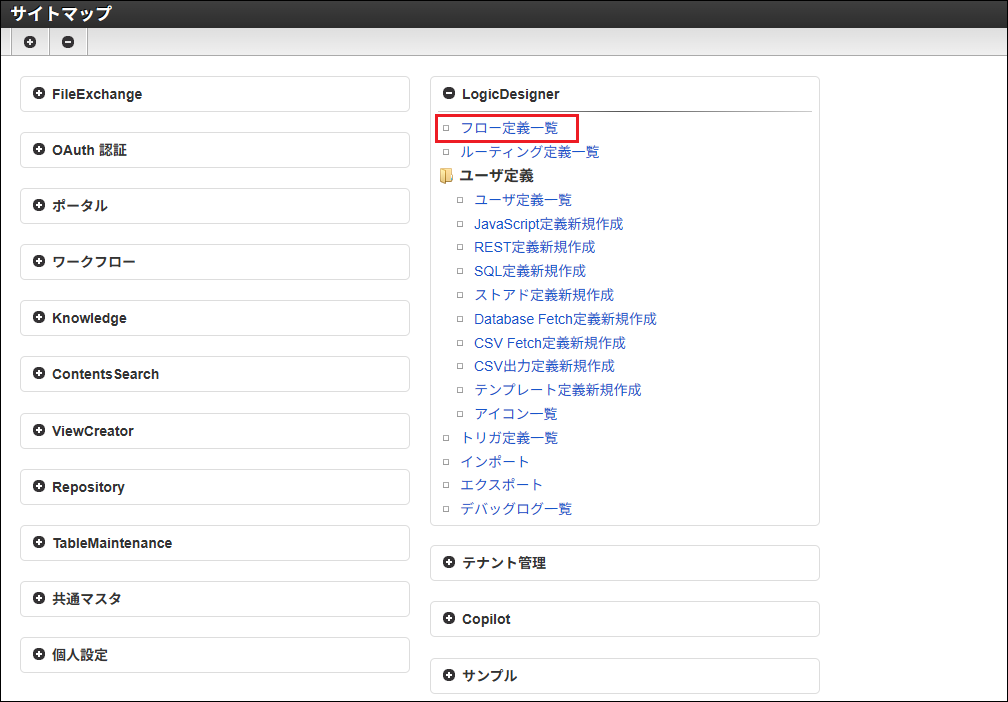Click plus icon next to Repository
Screen dimensions: 1008x702
pyautogui.click(x=39, y=487)
